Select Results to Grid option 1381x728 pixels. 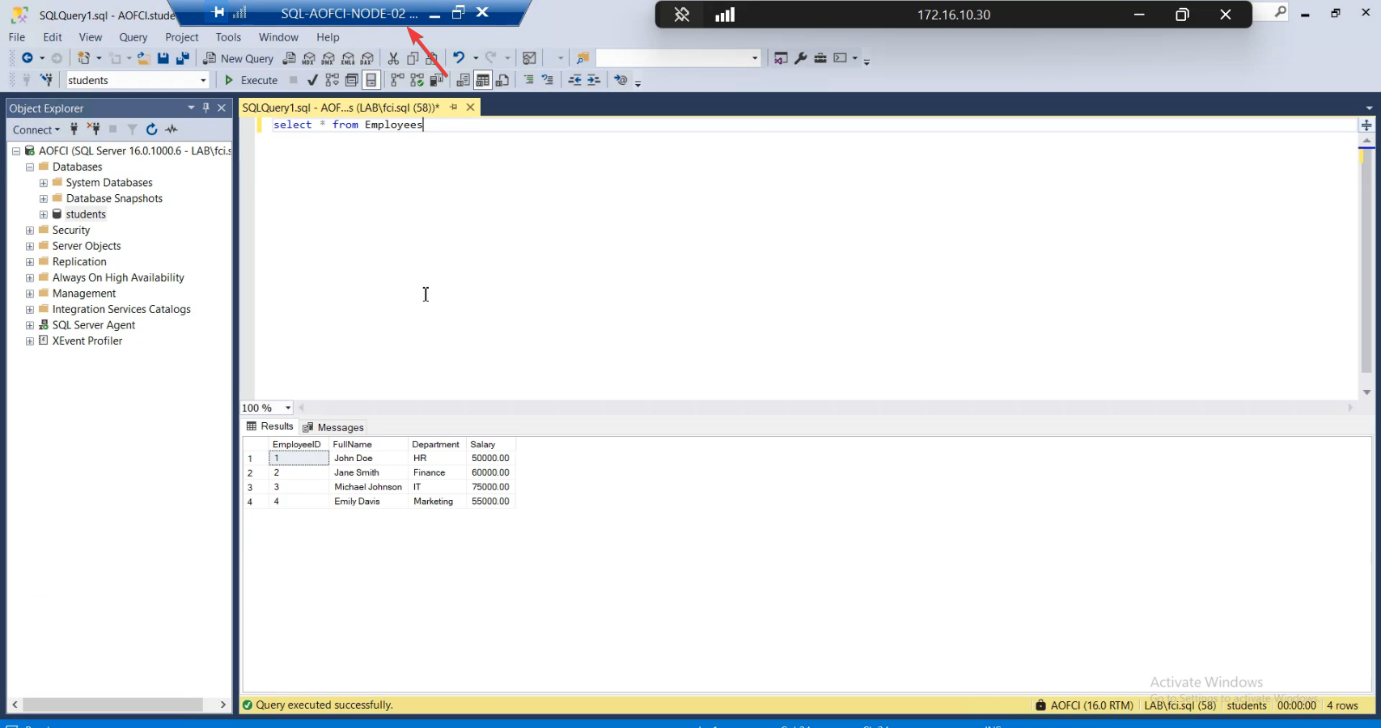482,80
